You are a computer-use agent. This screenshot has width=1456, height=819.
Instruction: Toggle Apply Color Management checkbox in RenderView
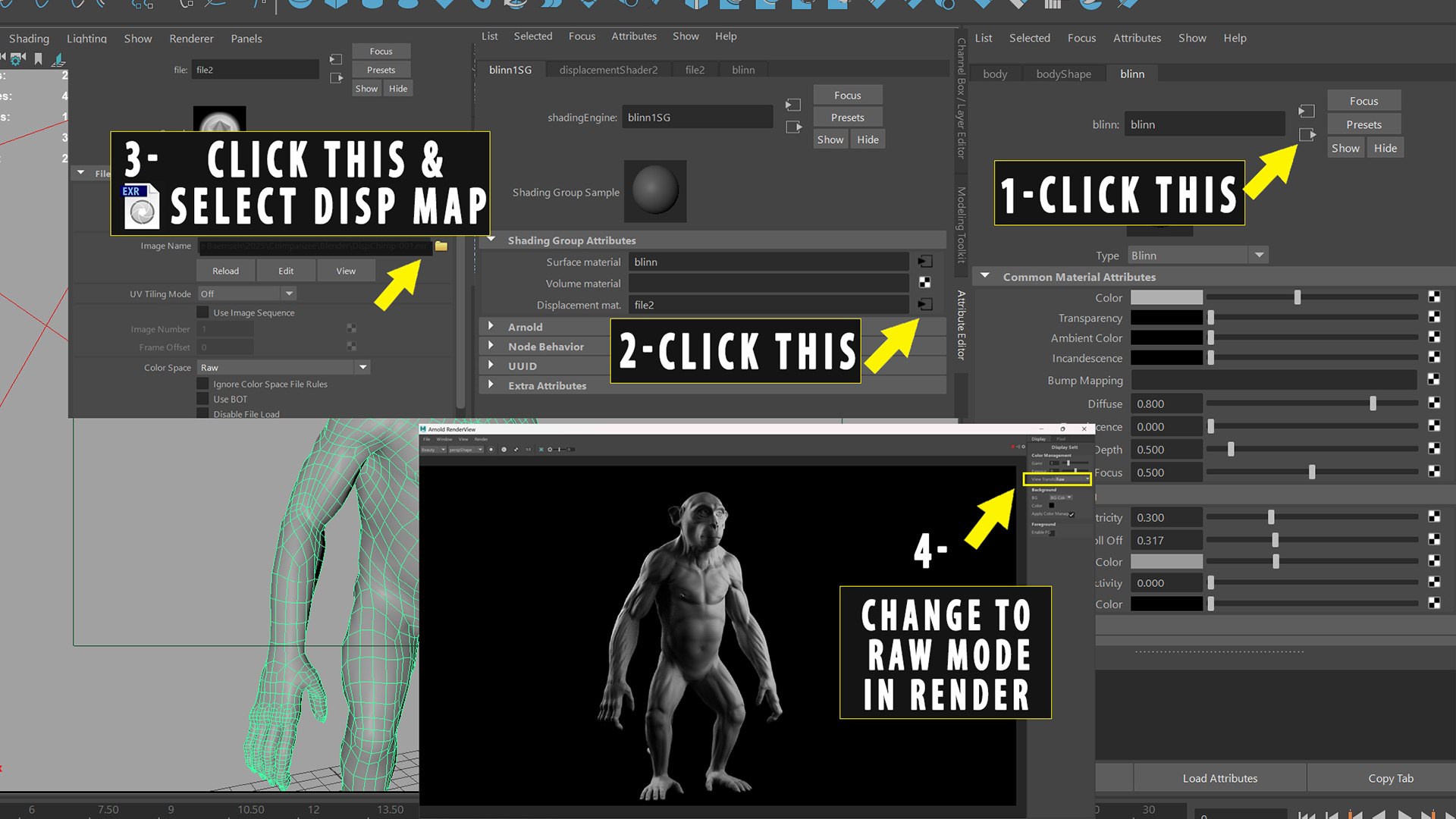1072,514
